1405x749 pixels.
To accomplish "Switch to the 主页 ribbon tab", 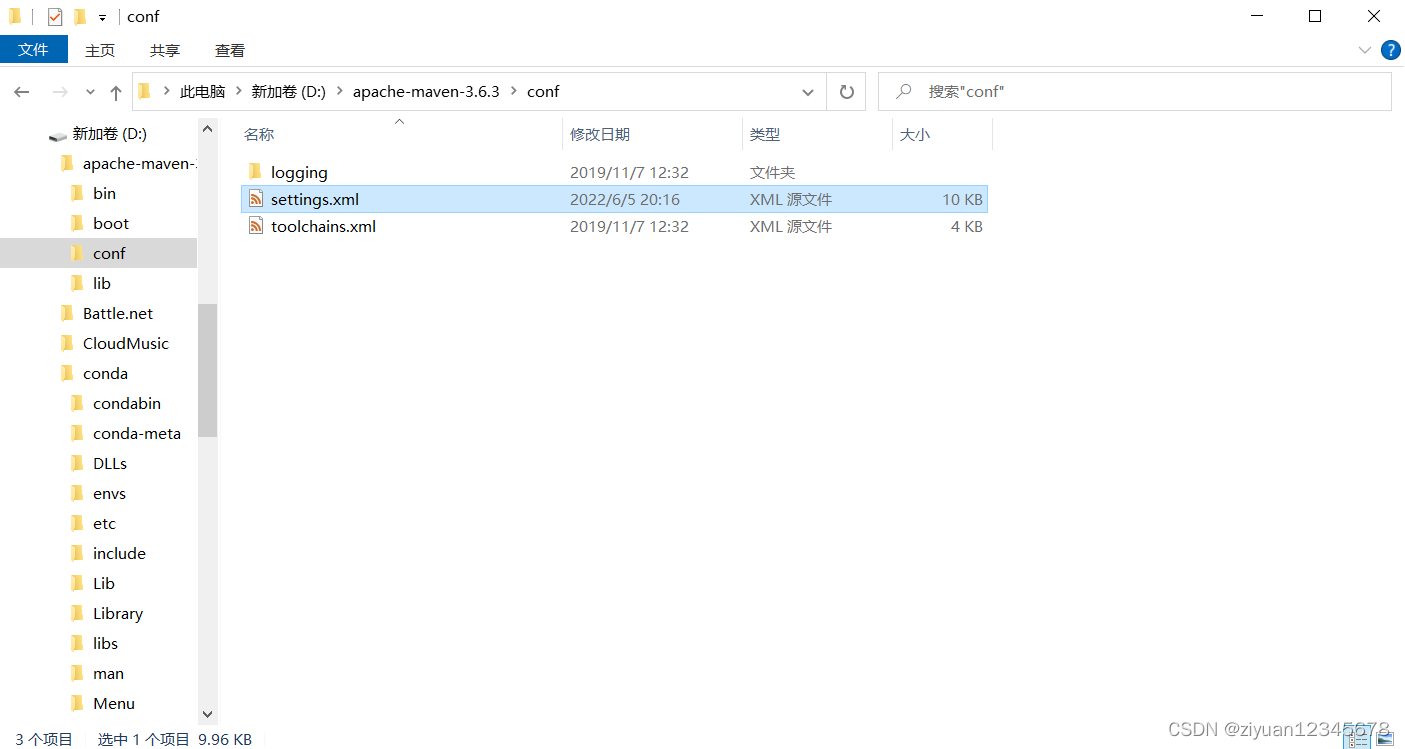I will click(x=100, y=50).
